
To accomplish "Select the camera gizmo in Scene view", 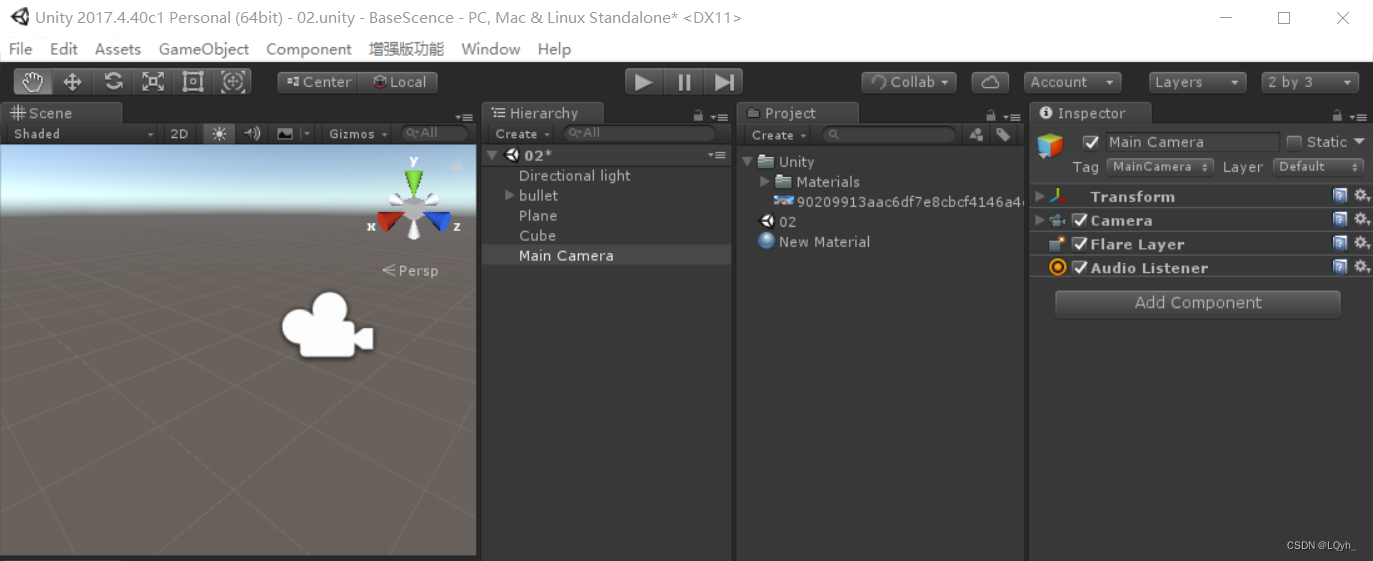I will [x=327, y=326].
